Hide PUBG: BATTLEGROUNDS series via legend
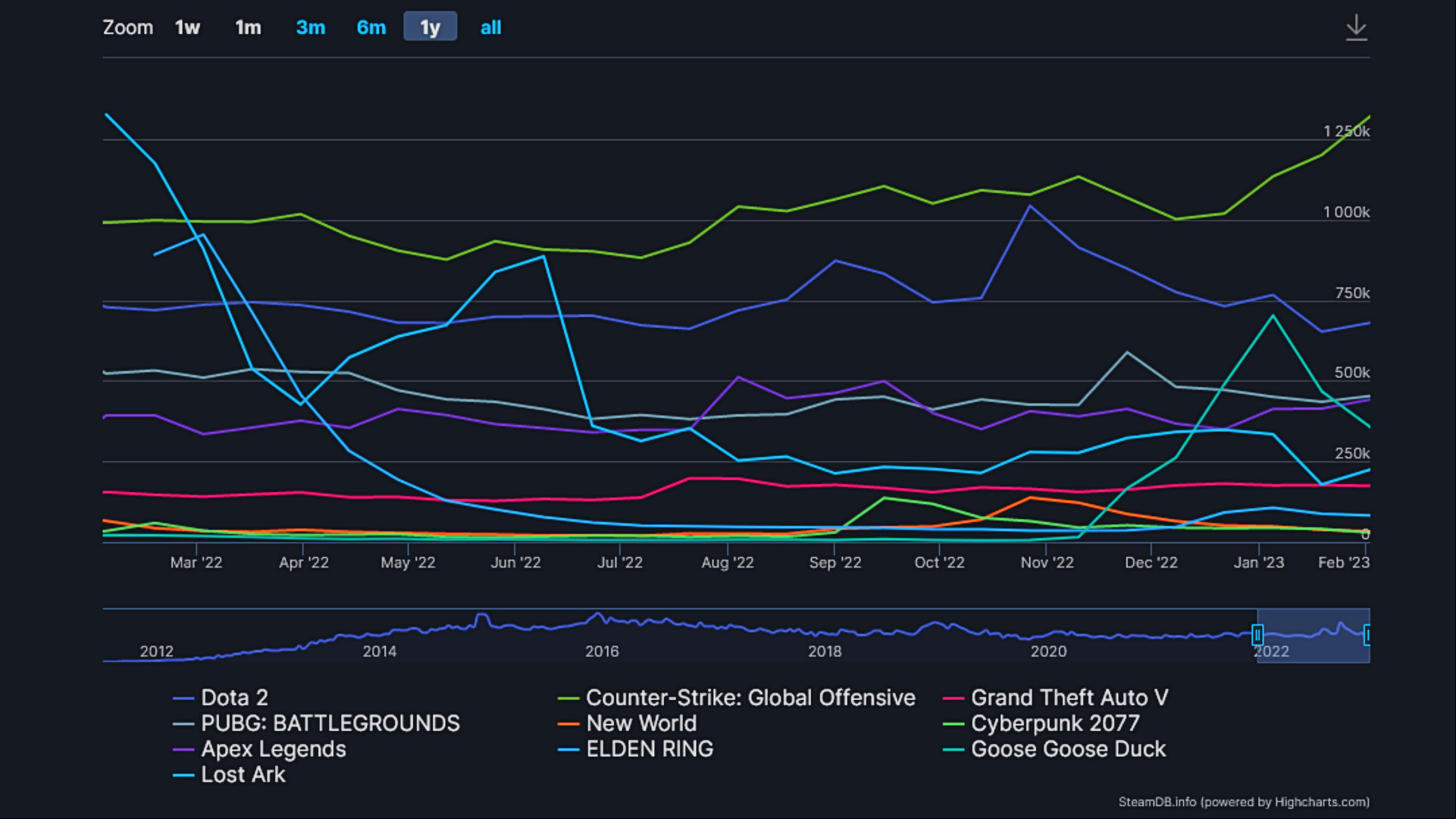The width and height of the screenshot is (1456, 819). [316, 723]
